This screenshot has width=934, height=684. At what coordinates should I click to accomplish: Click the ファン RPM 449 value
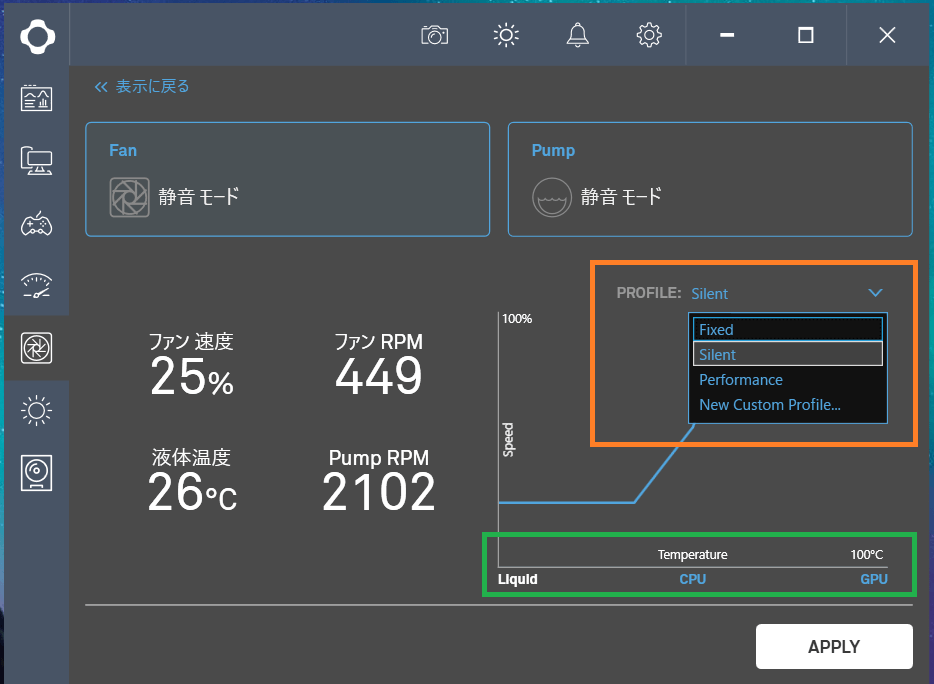coord(379,376)
